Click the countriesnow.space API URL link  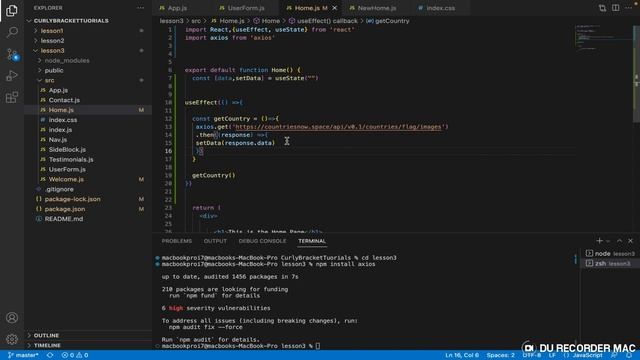338,127
